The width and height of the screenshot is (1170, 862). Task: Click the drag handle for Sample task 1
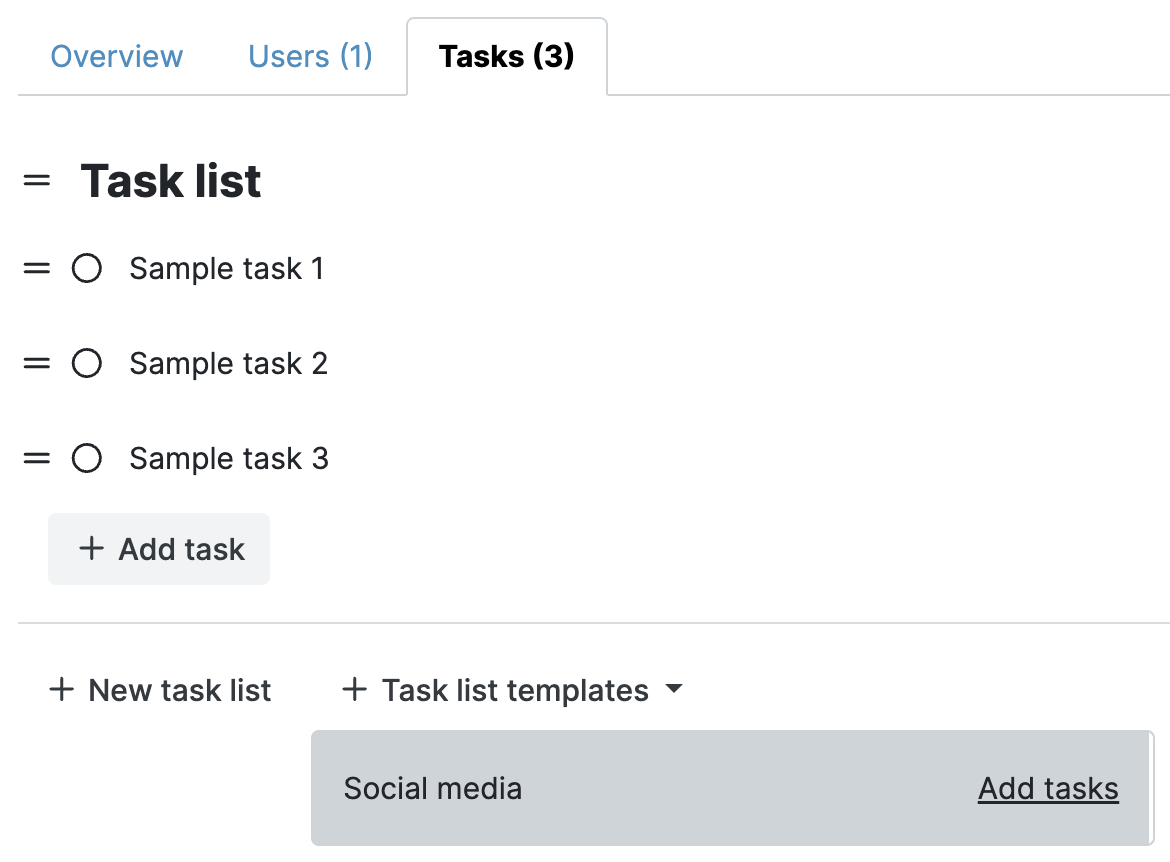[x=37, y=268]
